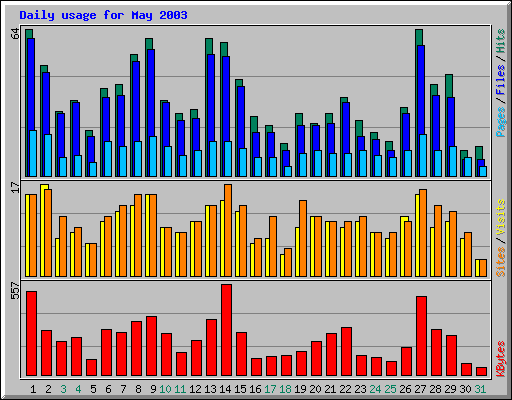Click the "Daily usage for May 2003" title

pos(103,15)
